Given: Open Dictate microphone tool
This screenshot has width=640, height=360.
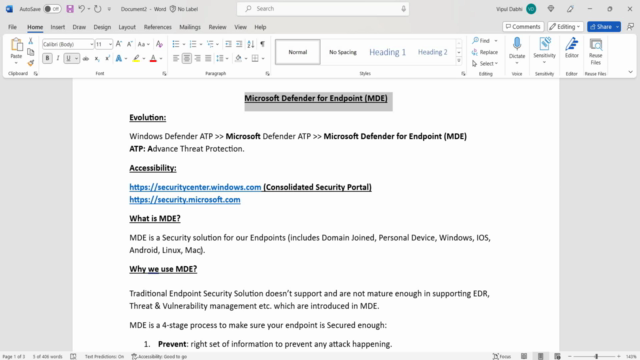Looking at the screenshot, I should [x=517, y=44].
